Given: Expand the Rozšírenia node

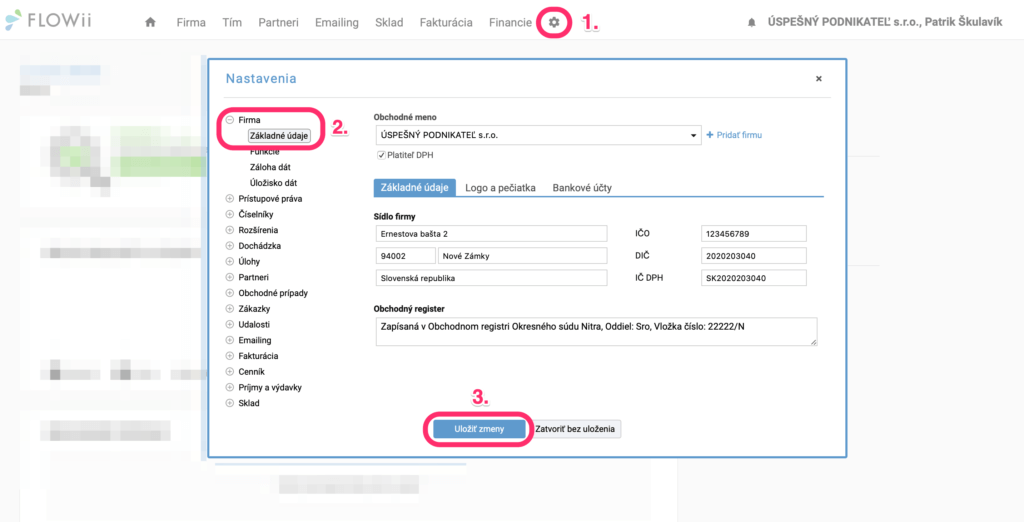Looking at the screenshot, I should pos(230,230).
